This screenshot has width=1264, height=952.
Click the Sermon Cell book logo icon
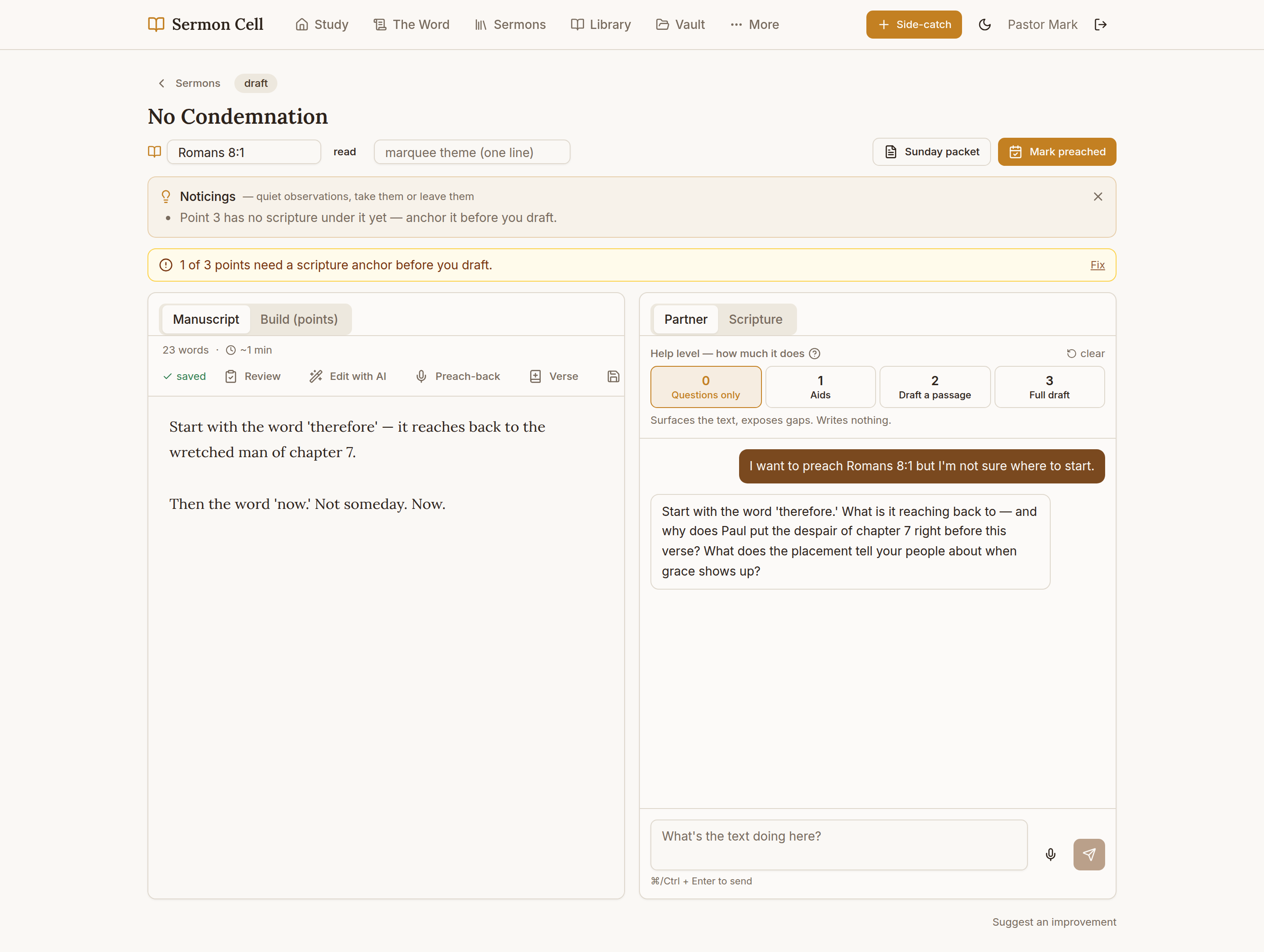pyautogui.click(x=156, y=24)
